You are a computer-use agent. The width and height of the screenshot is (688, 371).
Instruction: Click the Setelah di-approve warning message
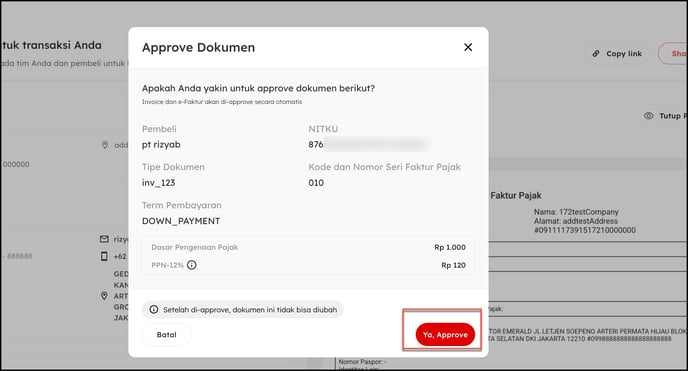pos(243,310)
